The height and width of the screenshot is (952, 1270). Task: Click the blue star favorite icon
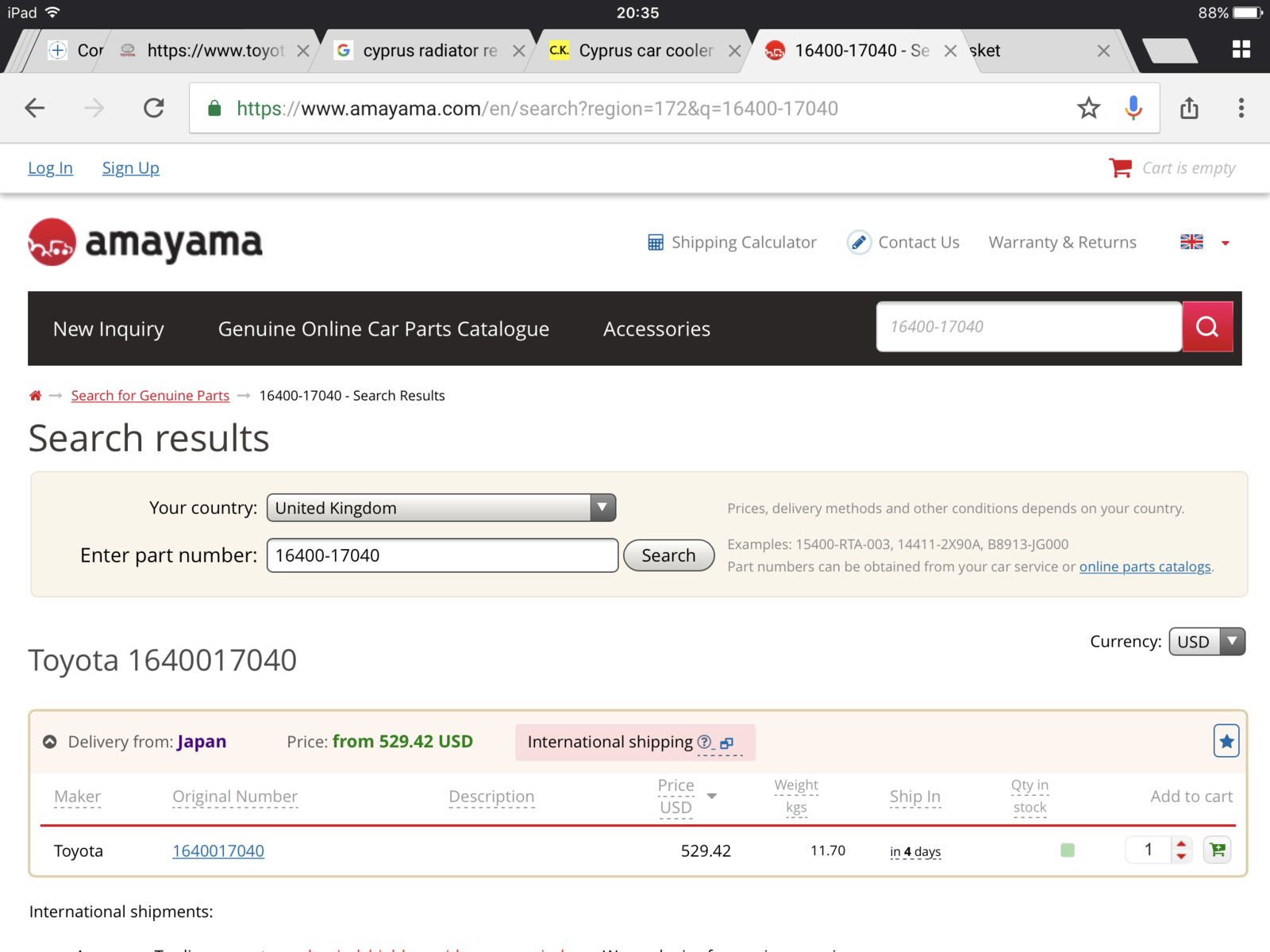(x=1226, y=741)
